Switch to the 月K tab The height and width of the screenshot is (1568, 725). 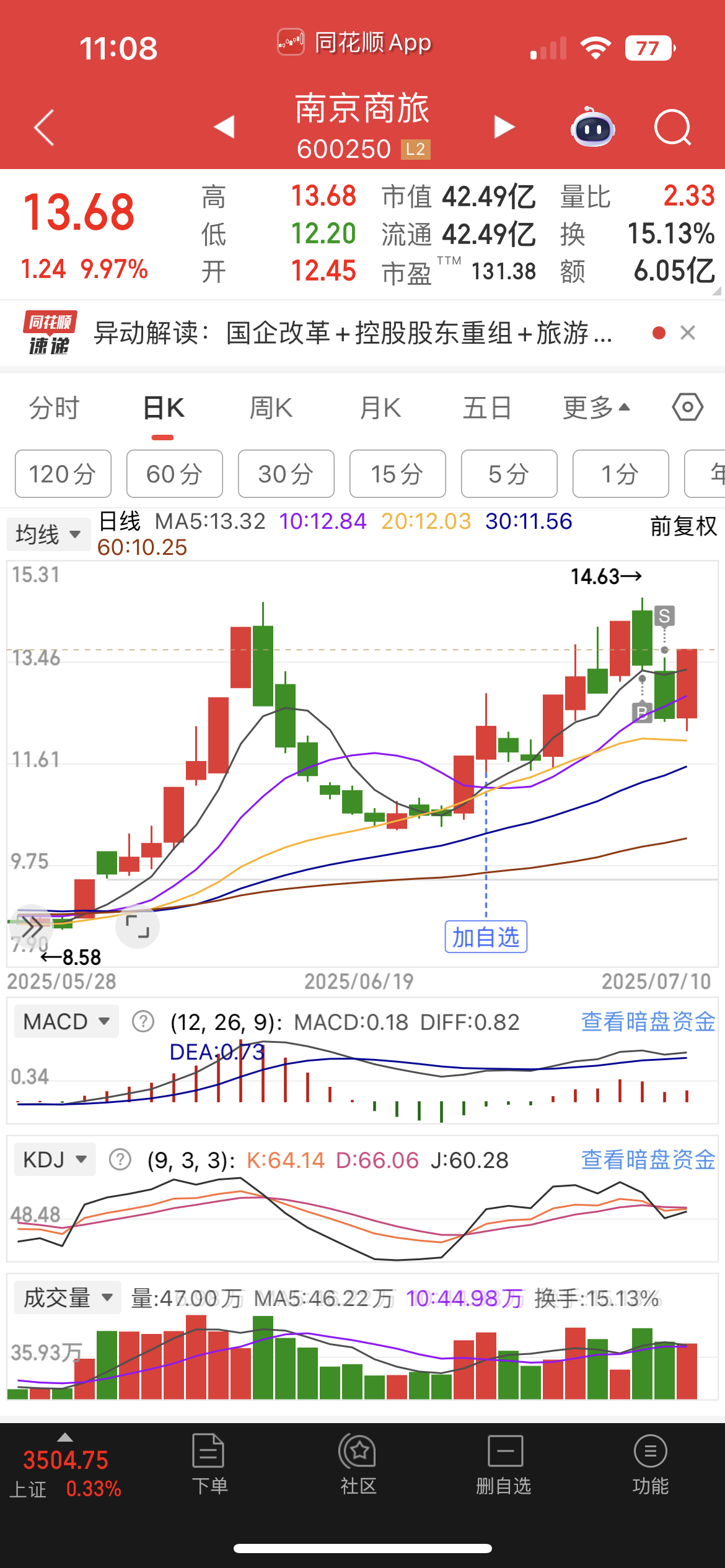(x=380, y=408)
